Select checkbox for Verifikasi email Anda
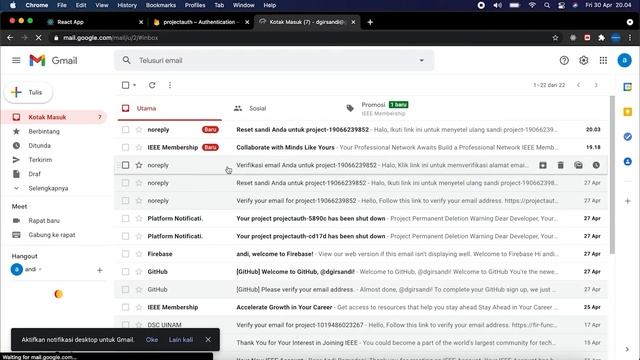 125,165
